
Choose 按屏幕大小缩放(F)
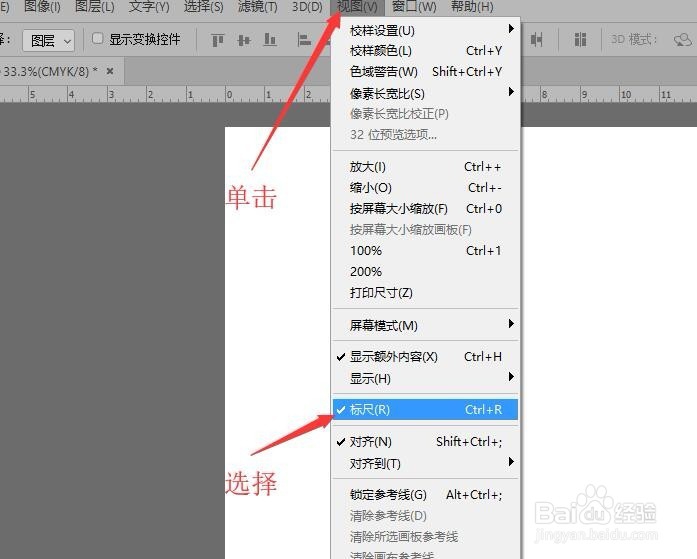pos(425,208)
